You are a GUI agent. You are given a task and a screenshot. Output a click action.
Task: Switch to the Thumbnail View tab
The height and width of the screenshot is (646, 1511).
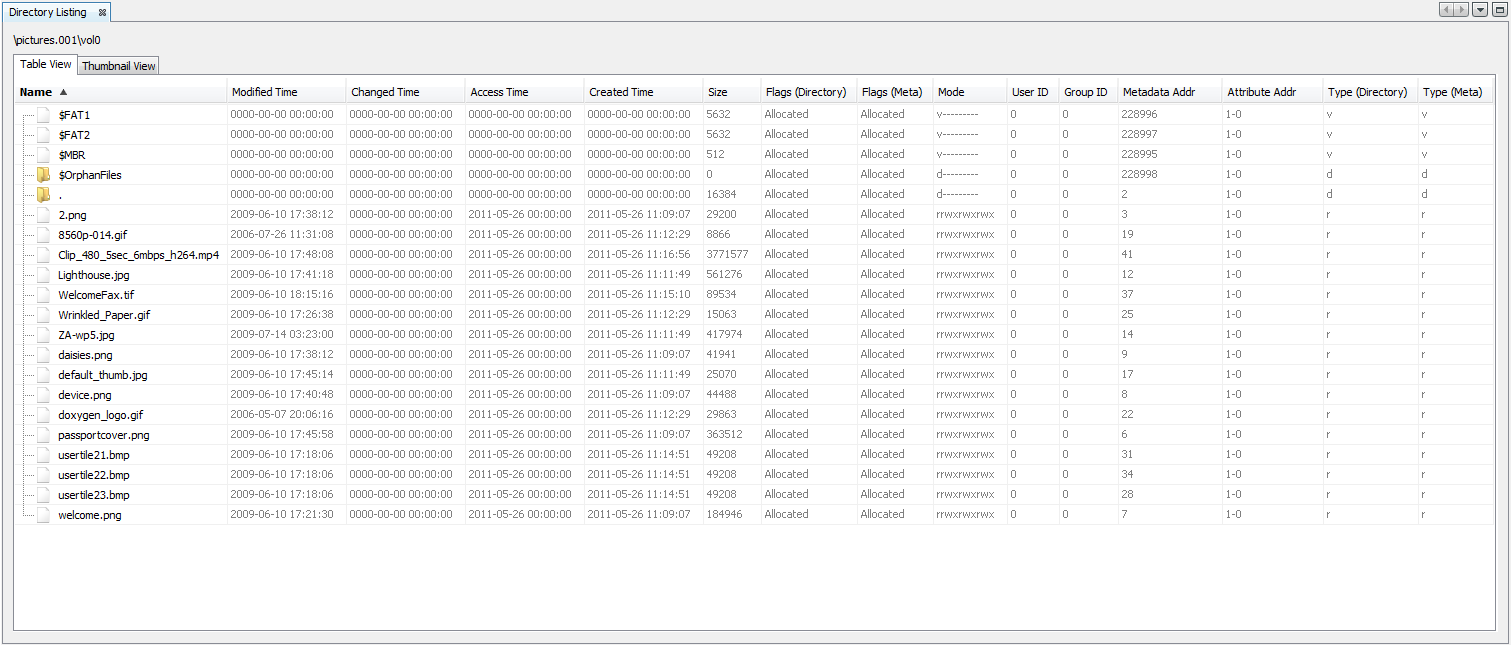click(x=117, y=65)
